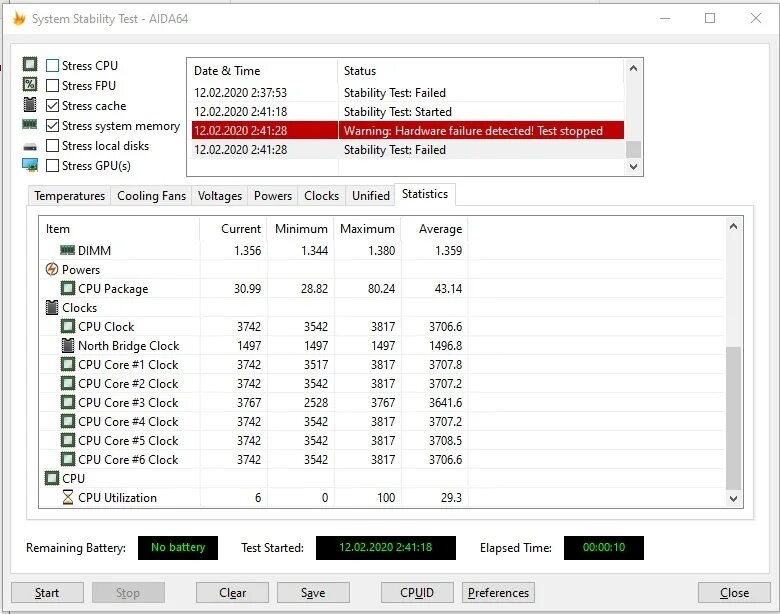Screen dimensions: 780x614
Task: Click the CPU Core #2 Clock icon
Action: (x=68, y=383)
